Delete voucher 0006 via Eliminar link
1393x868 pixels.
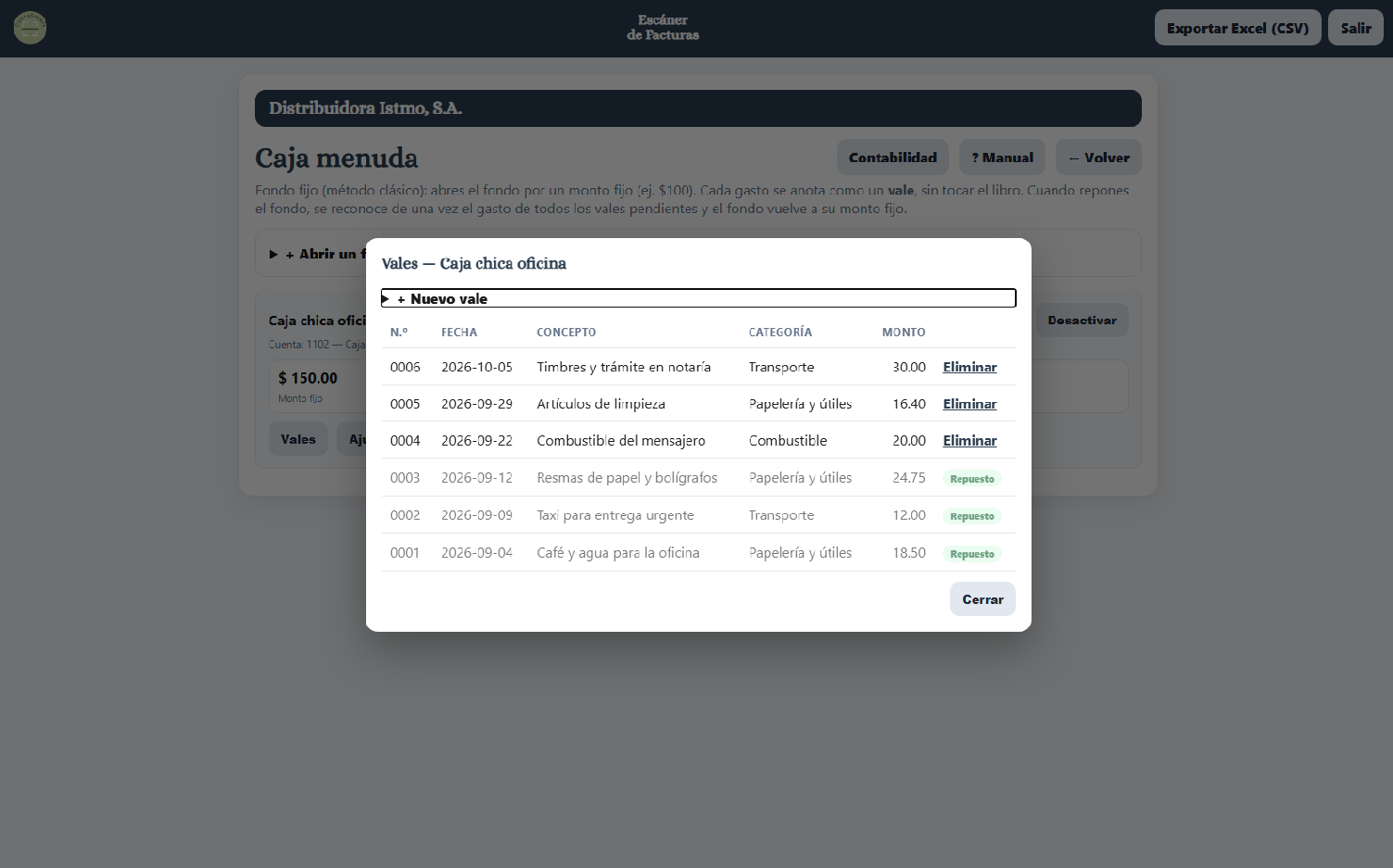click(x=969, y=367)
